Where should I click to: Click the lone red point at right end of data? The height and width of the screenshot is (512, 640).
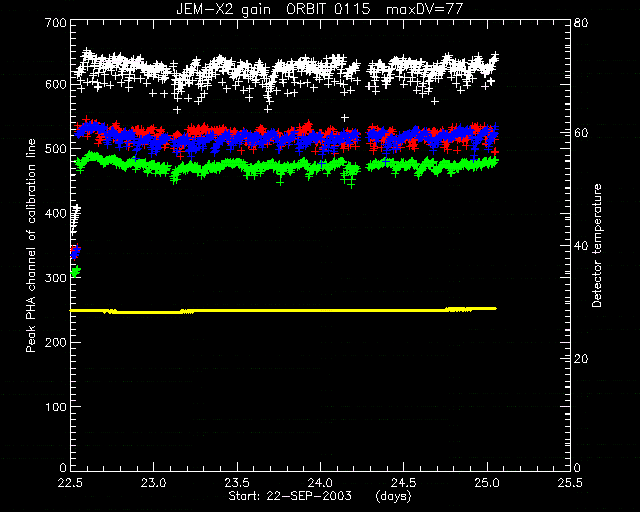(x=495, y=151)
